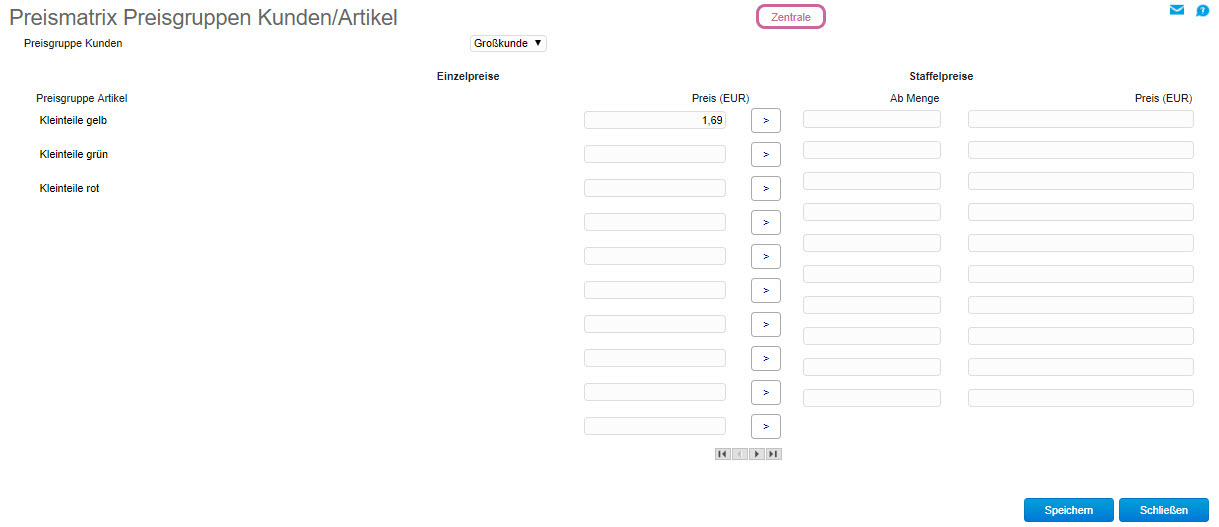1219x527 pixels.
Task: Select the Kleinteile rot price input
Action: click(x=654, y=188)
